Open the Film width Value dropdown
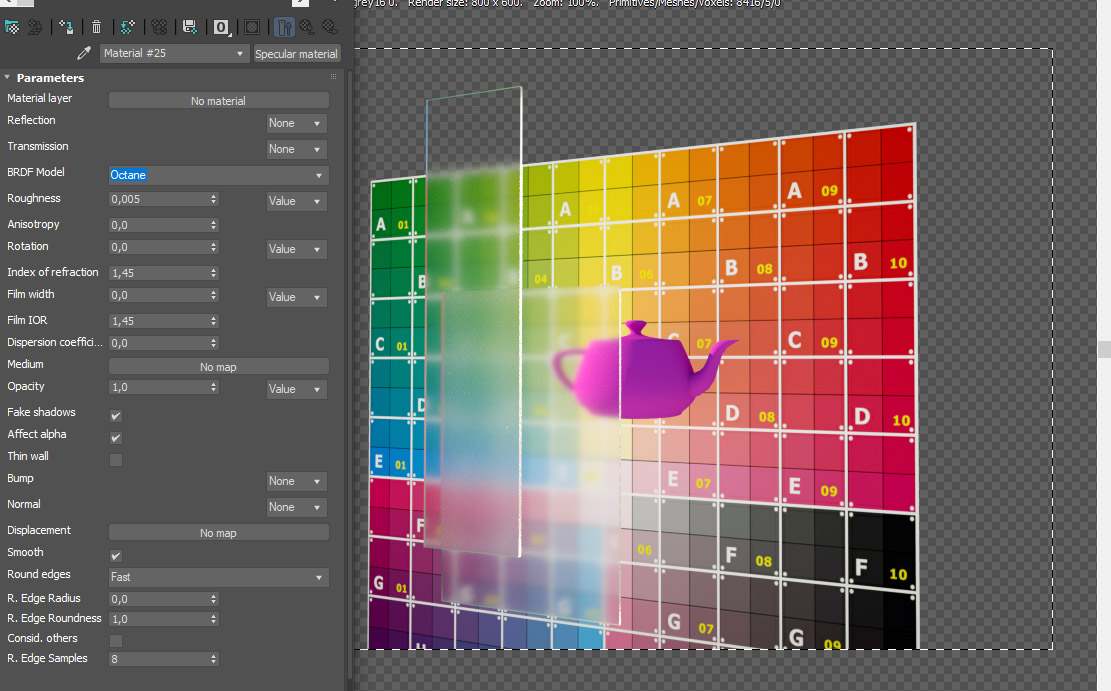The width and height of the screenshot is (1111, 691). [x=297, y=298]
